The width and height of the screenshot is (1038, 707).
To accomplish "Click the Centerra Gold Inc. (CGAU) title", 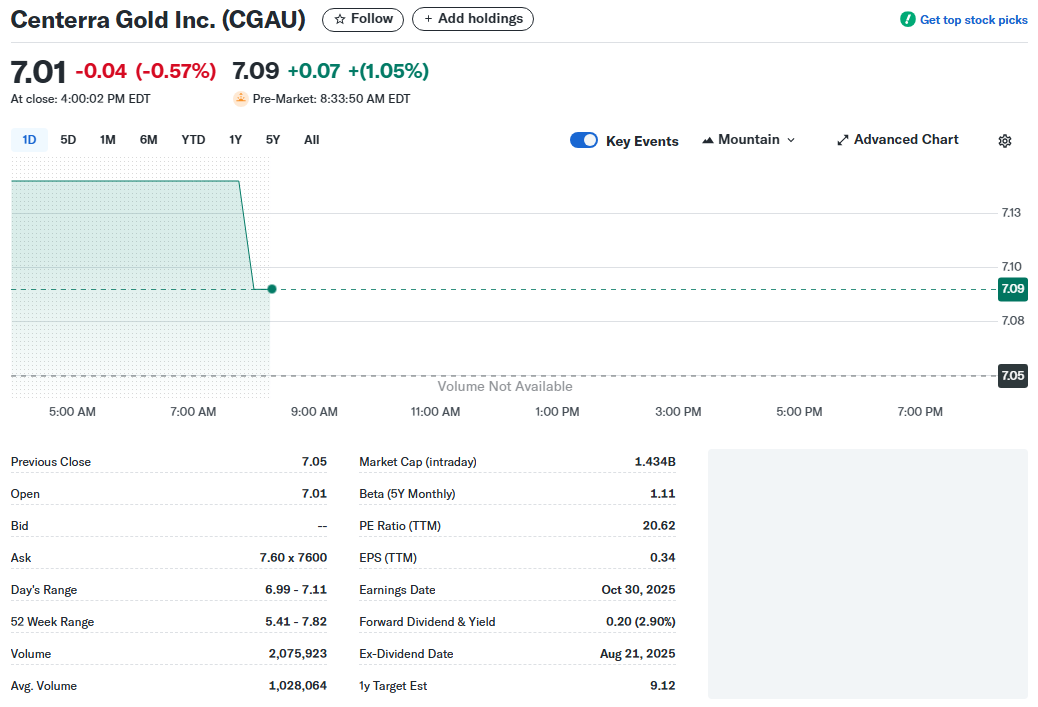I will [158, 20].
